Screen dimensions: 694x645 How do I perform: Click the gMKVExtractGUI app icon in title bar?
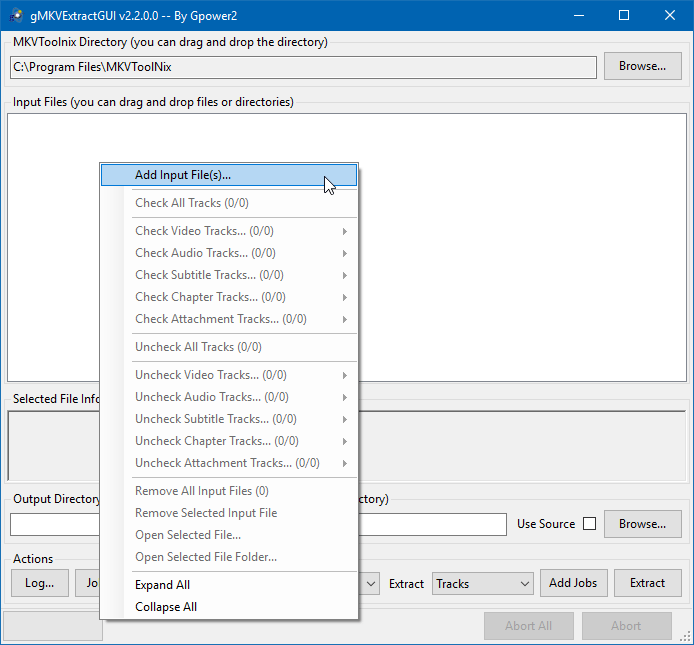click(16, 15)
